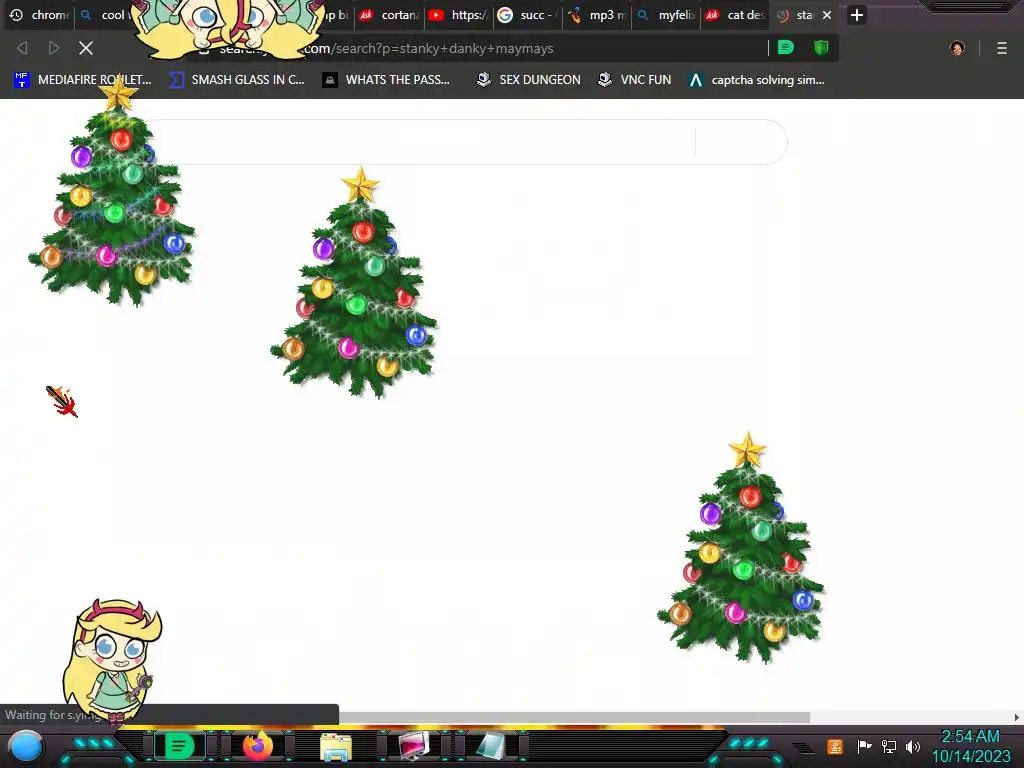Open File Explorer from the taskbar

click(336, 746)
